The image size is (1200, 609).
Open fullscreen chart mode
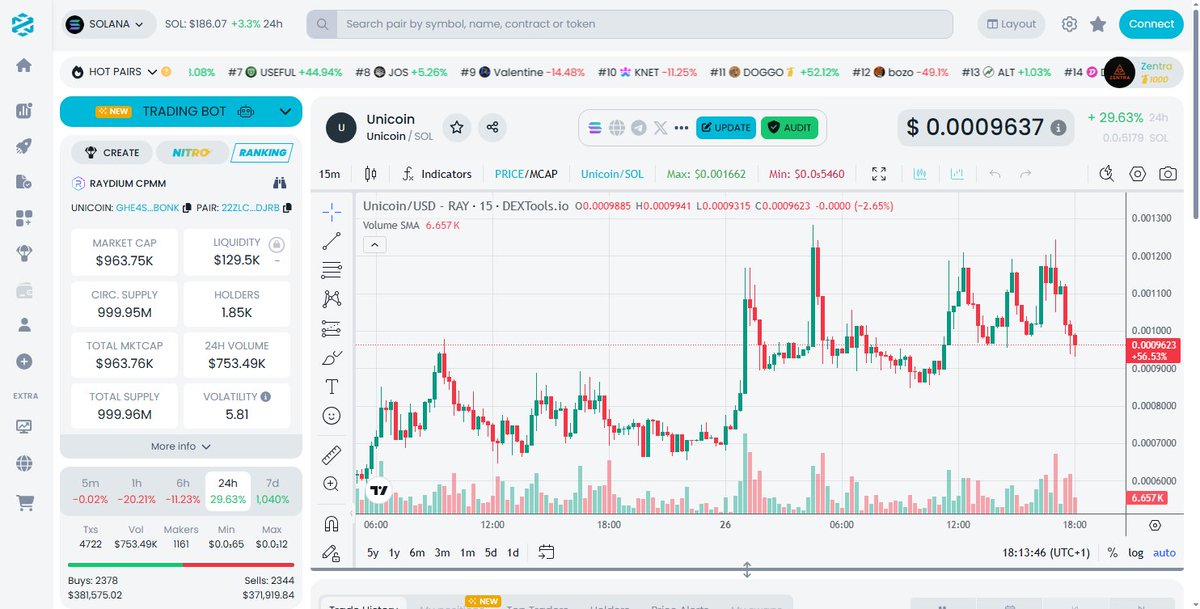879,174
